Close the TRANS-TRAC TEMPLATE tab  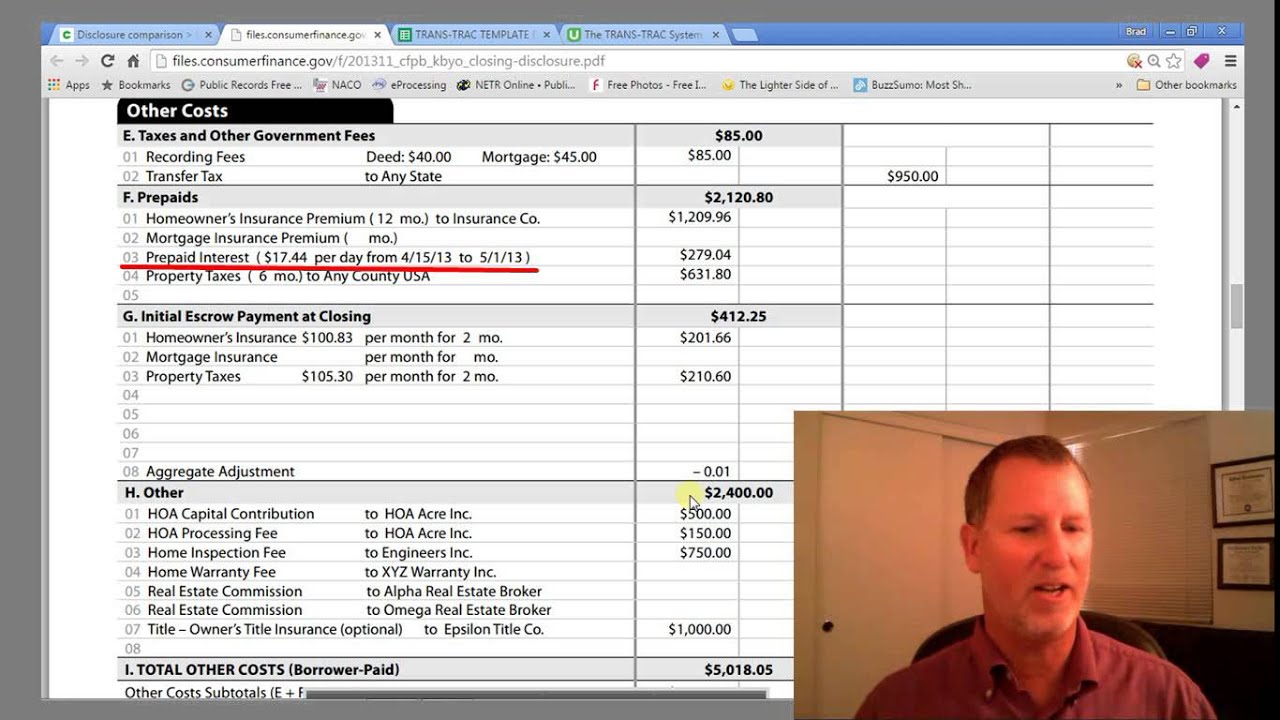click(x=547, y=34)
